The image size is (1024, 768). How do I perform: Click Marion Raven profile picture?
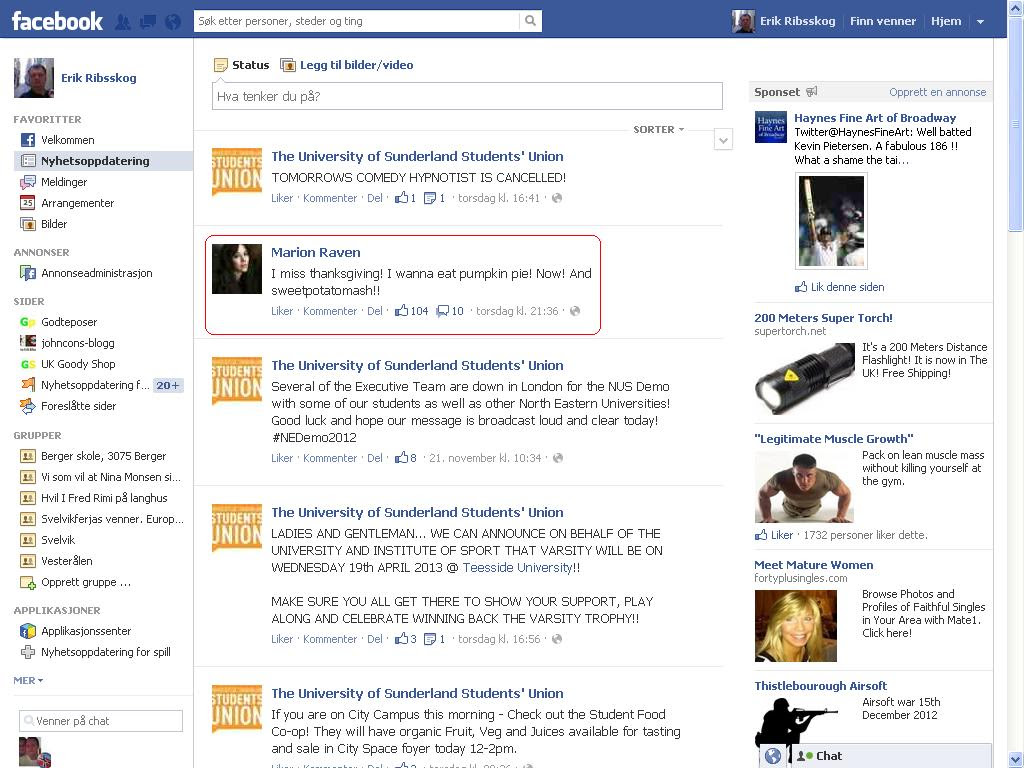237,269
